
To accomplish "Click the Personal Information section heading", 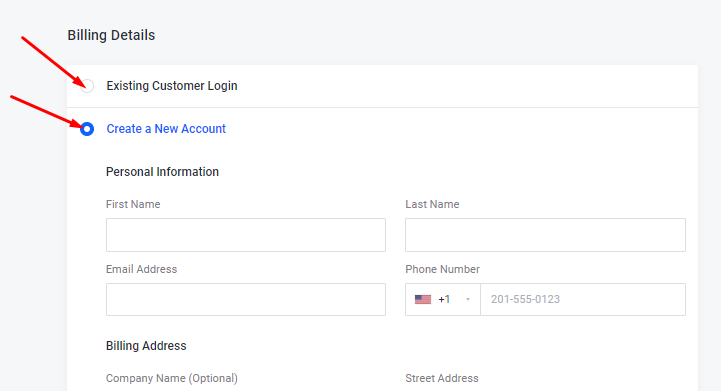I will coord(162,172).
